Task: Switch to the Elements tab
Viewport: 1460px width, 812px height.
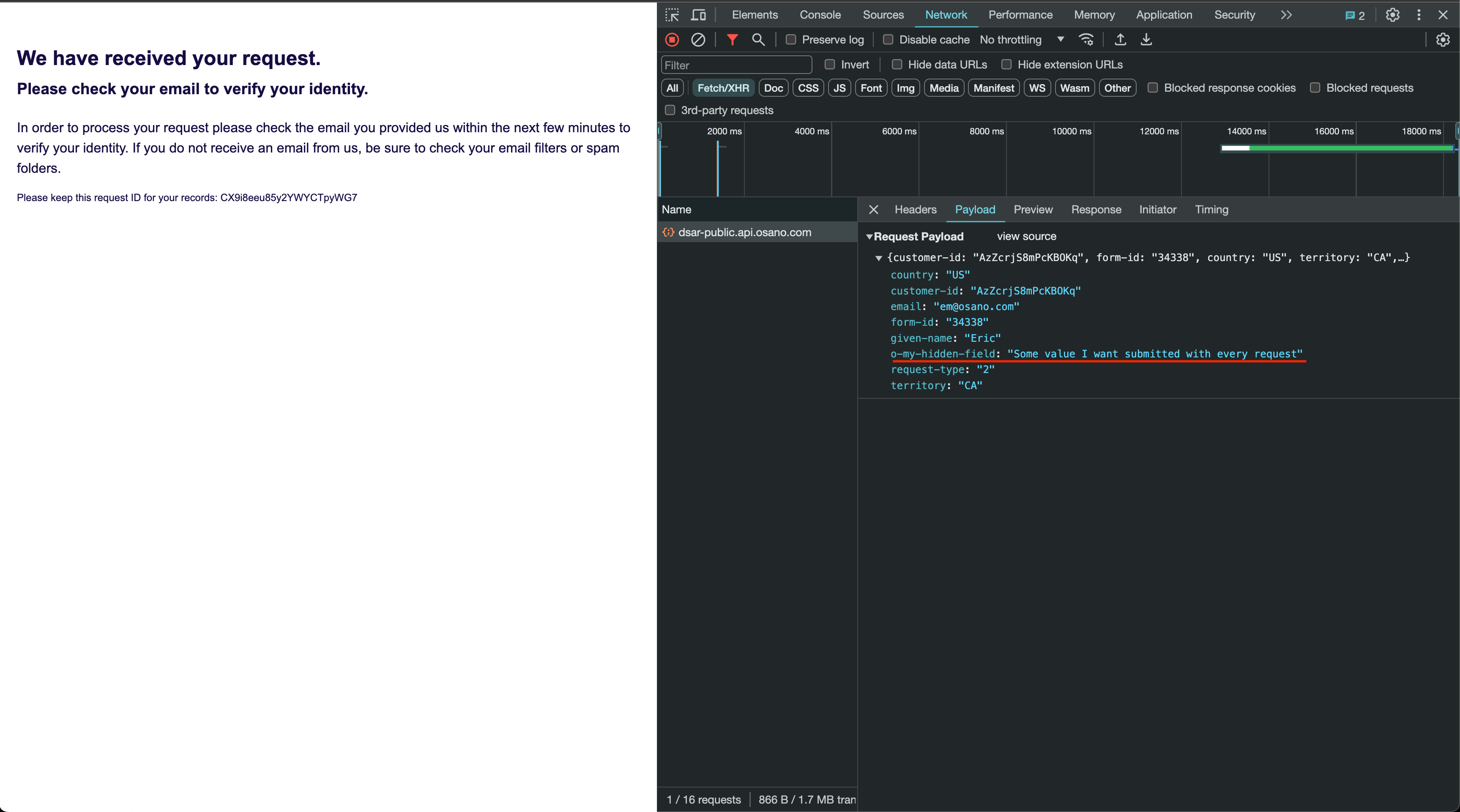Action: point(755,15)
